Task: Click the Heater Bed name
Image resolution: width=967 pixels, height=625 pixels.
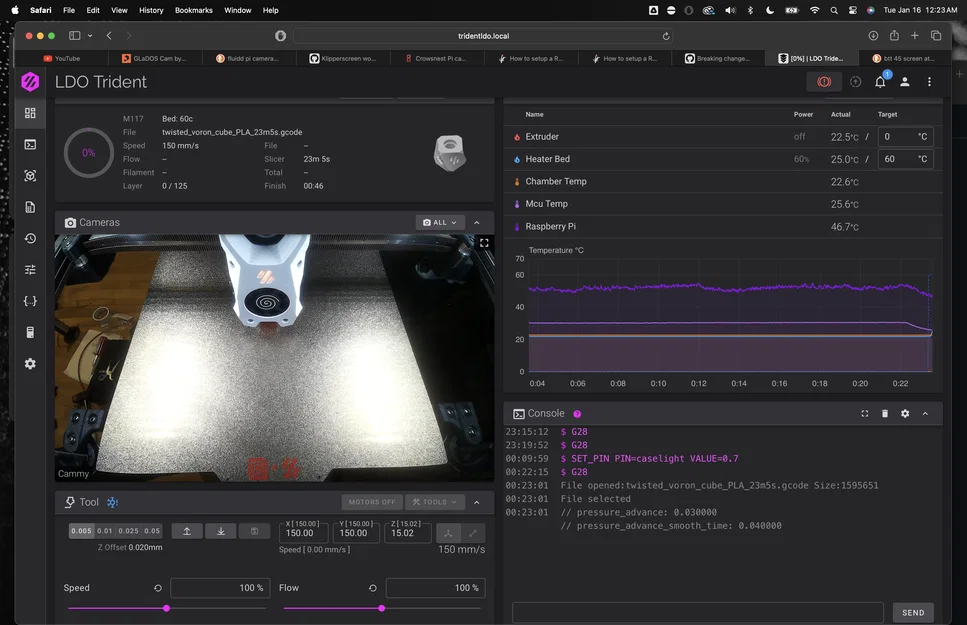Action: pos(547,159)
